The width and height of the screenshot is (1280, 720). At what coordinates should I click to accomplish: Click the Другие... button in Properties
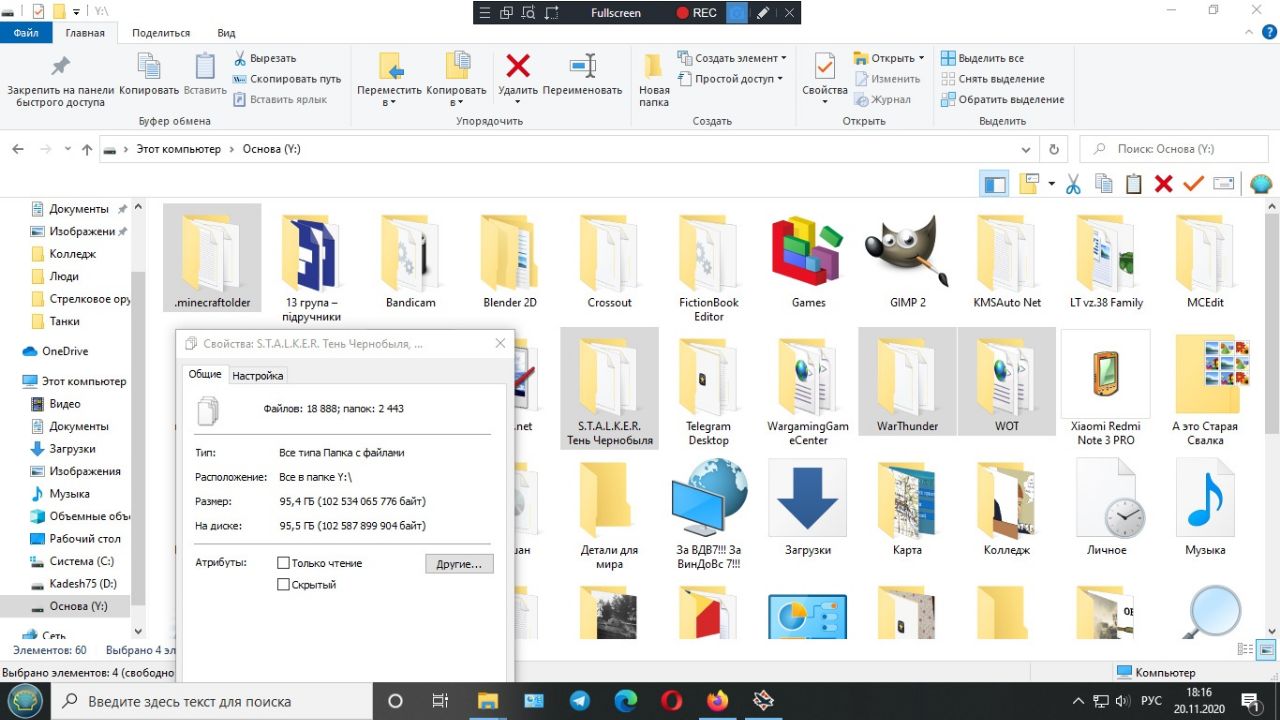pos(459,564)
